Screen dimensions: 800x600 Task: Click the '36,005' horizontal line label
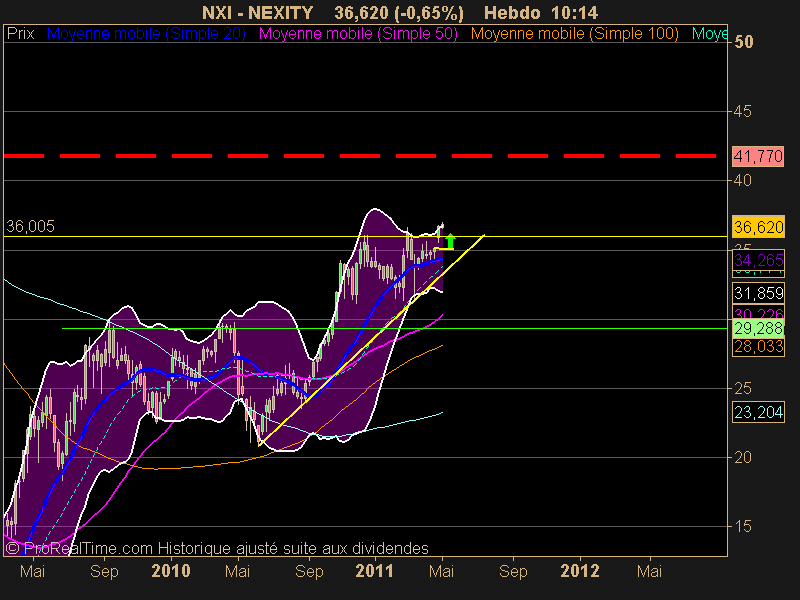click(30, 227)
